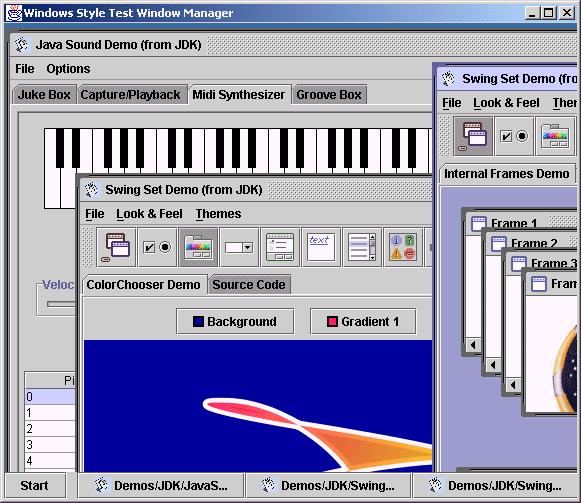
Task: Open the Themes menu in front Swing window
Action: tap(219, 214)
